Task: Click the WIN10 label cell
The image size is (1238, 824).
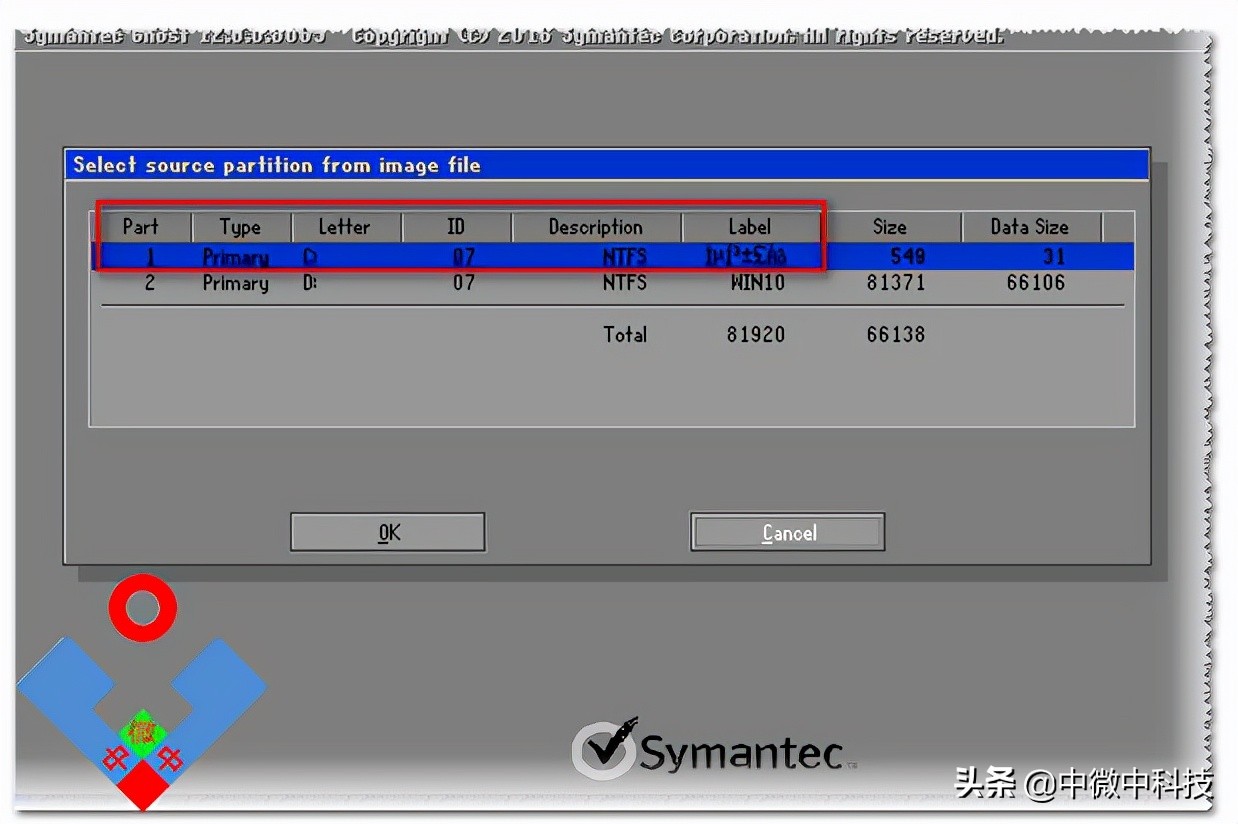Action: click(x=757, y=283)
